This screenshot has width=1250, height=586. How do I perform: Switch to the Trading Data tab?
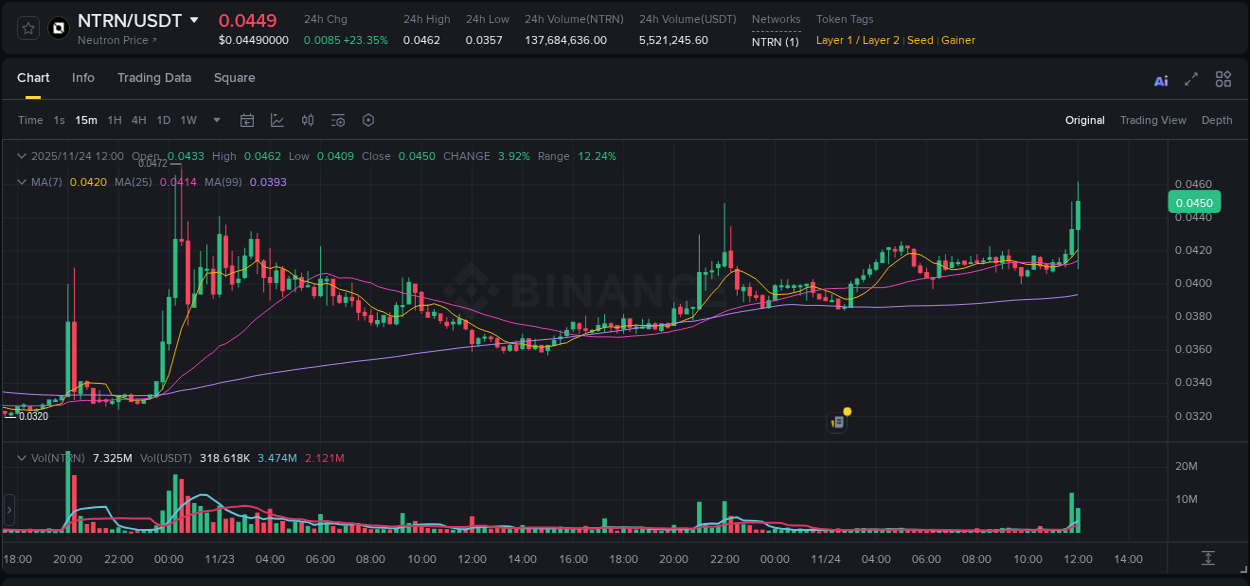[x=154, y=78]
